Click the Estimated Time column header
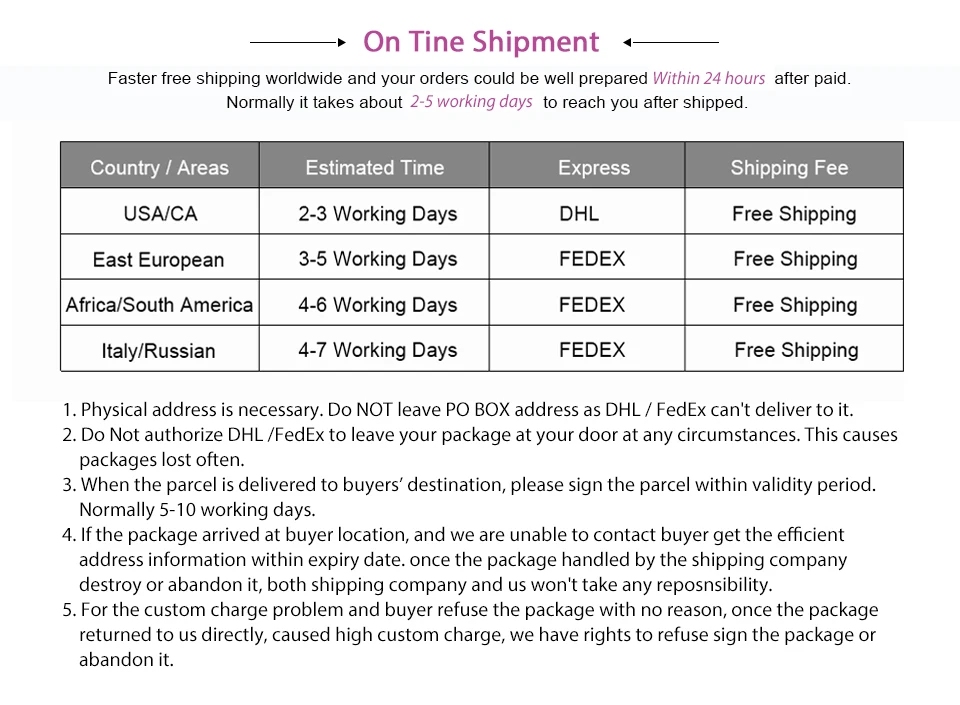The height and width of the screenshot is (705, 960). pos(374,165)
